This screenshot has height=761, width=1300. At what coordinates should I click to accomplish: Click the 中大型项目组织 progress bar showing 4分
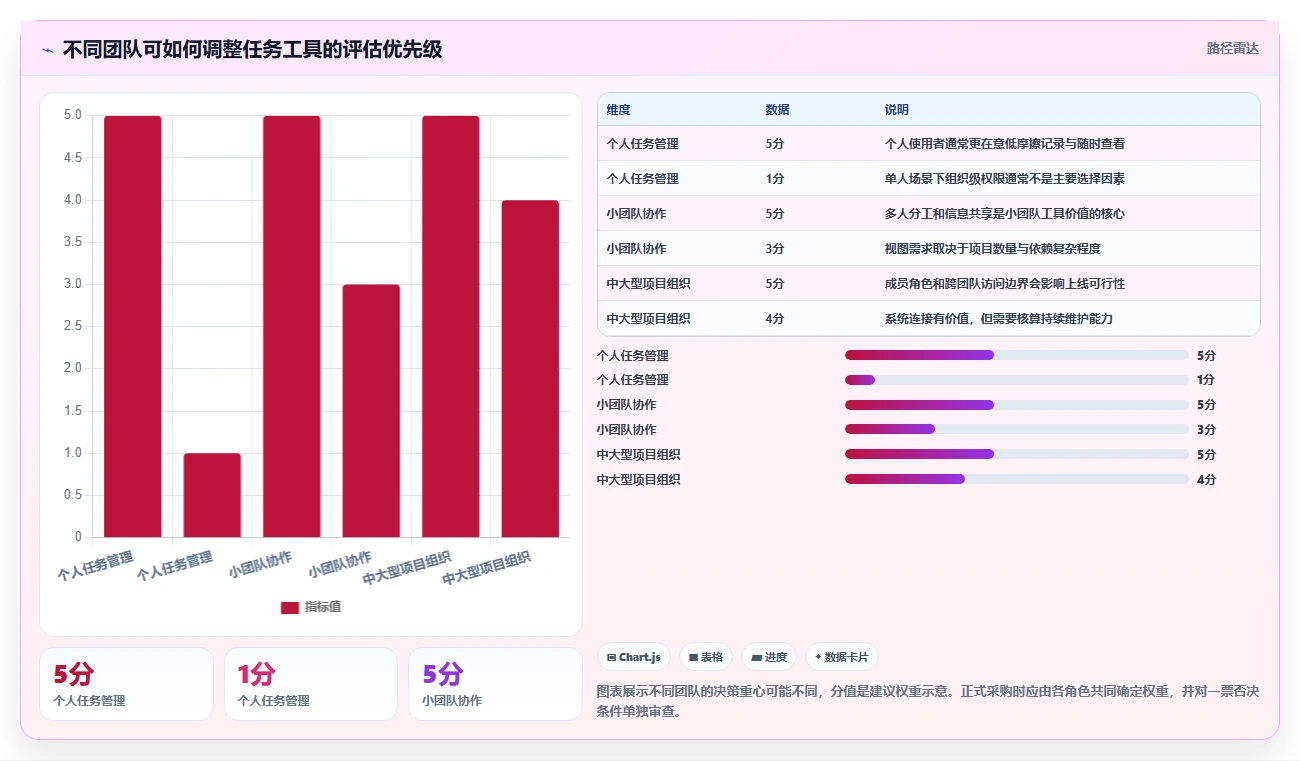[x=1017, y=479]
